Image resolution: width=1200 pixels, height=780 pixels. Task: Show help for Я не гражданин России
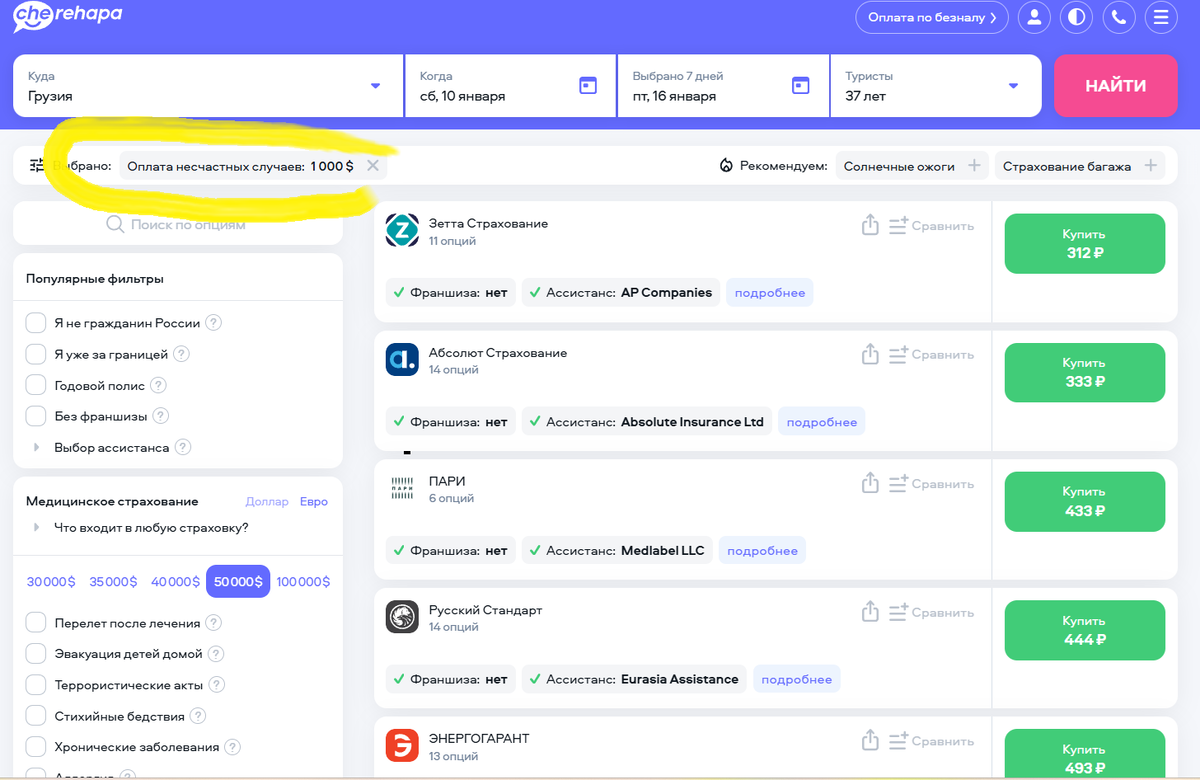[213, 323]
